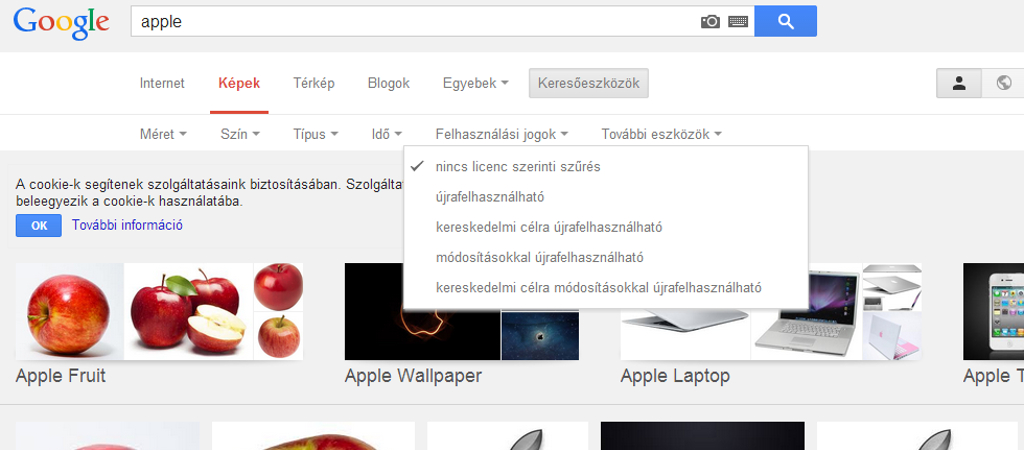Click the blue magnifier search button
This screenshot has height=450, width=1024.
[x=786, y=22]
